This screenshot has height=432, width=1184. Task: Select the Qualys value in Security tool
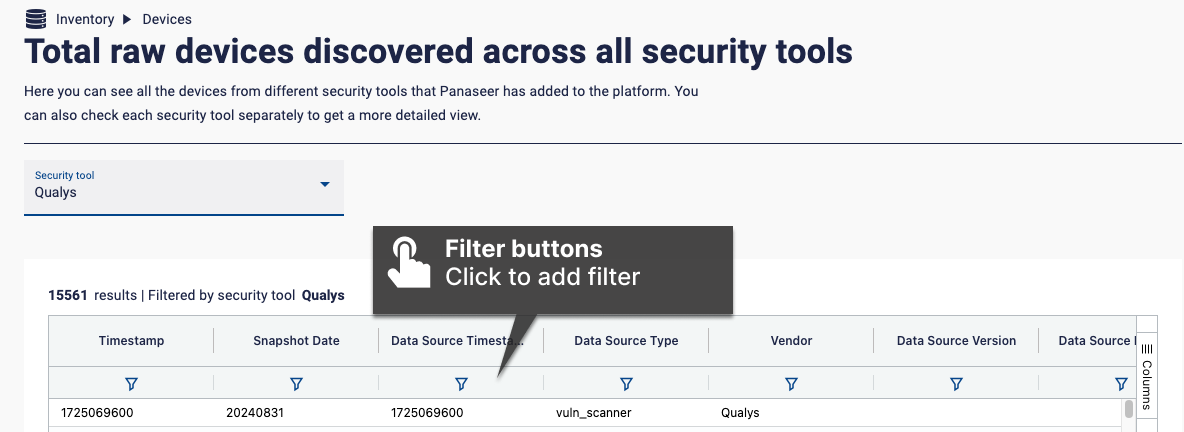point(56,192)
